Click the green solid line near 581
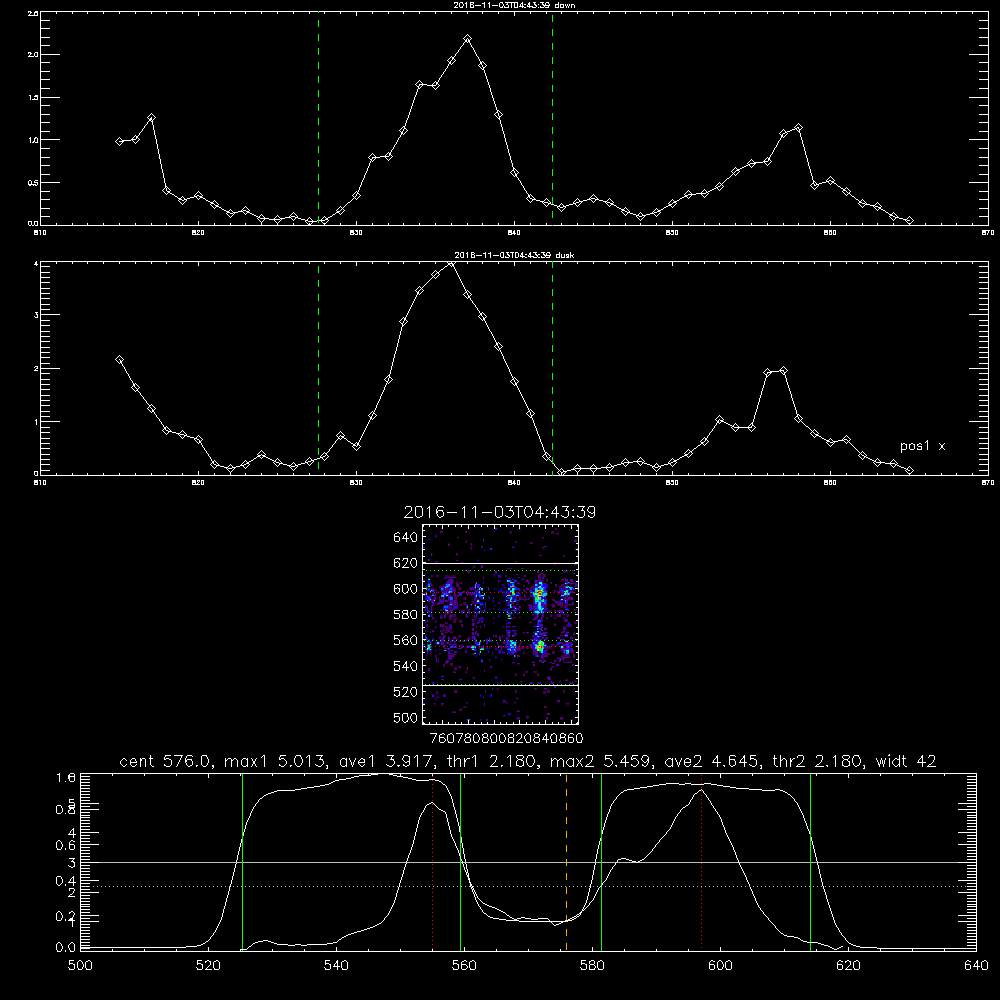The width and height of the screenshot is (1000, 1000). click(601, 862)
